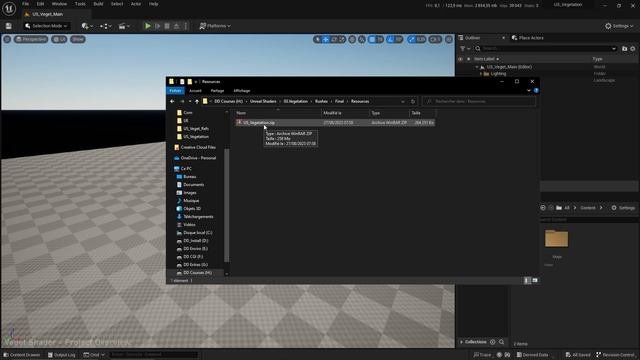Open the Selection Mode dropdown
This screenshot has height=360, width=640.
pos(46,26)
